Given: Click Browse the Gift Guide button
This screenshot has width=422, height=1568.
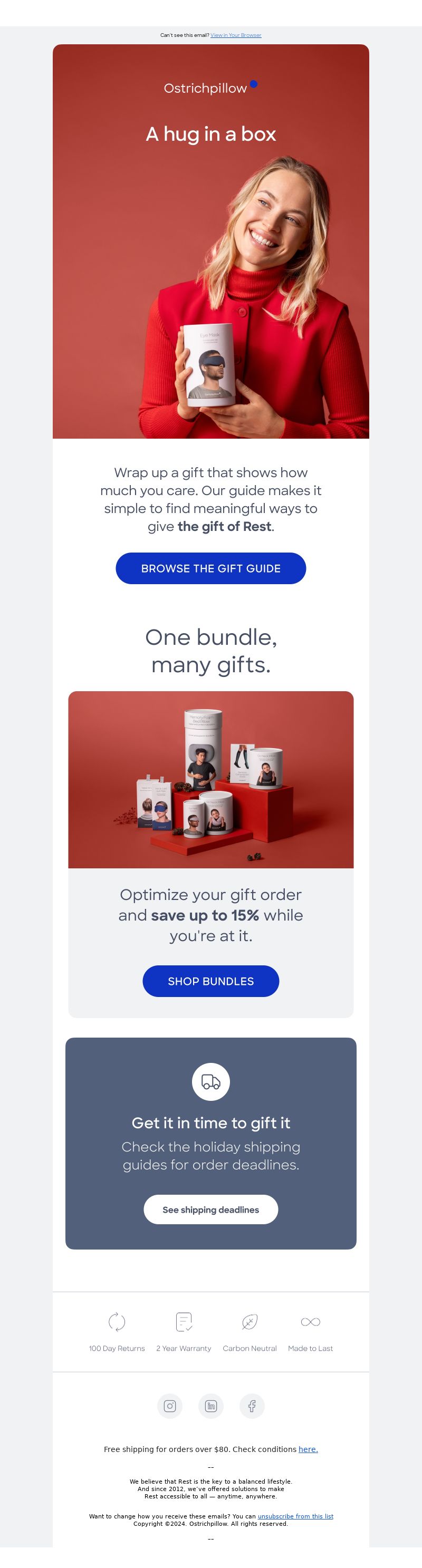Looking at the screenshot, I should [x=210, y=568].
